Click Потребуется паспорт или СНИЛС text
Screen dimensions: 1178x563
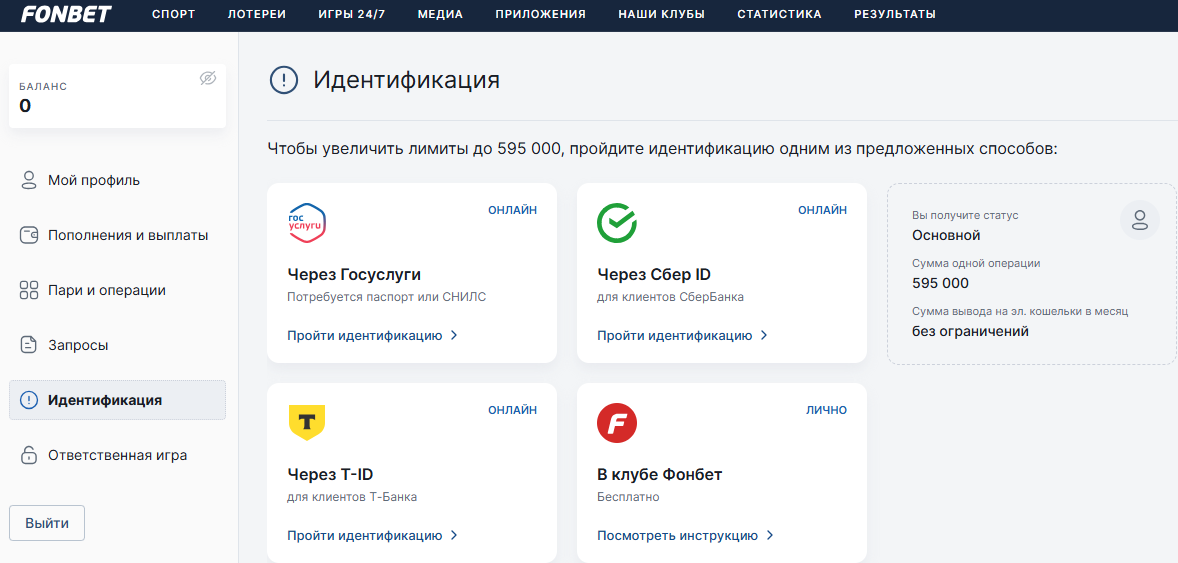click(x=387, y=297)
